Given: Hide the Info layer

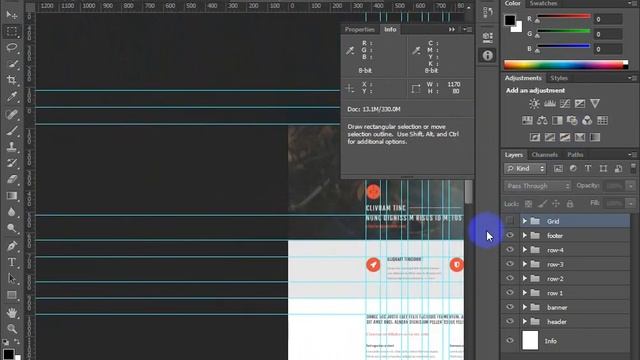Looking at the screenshot, I should point(510,340).
